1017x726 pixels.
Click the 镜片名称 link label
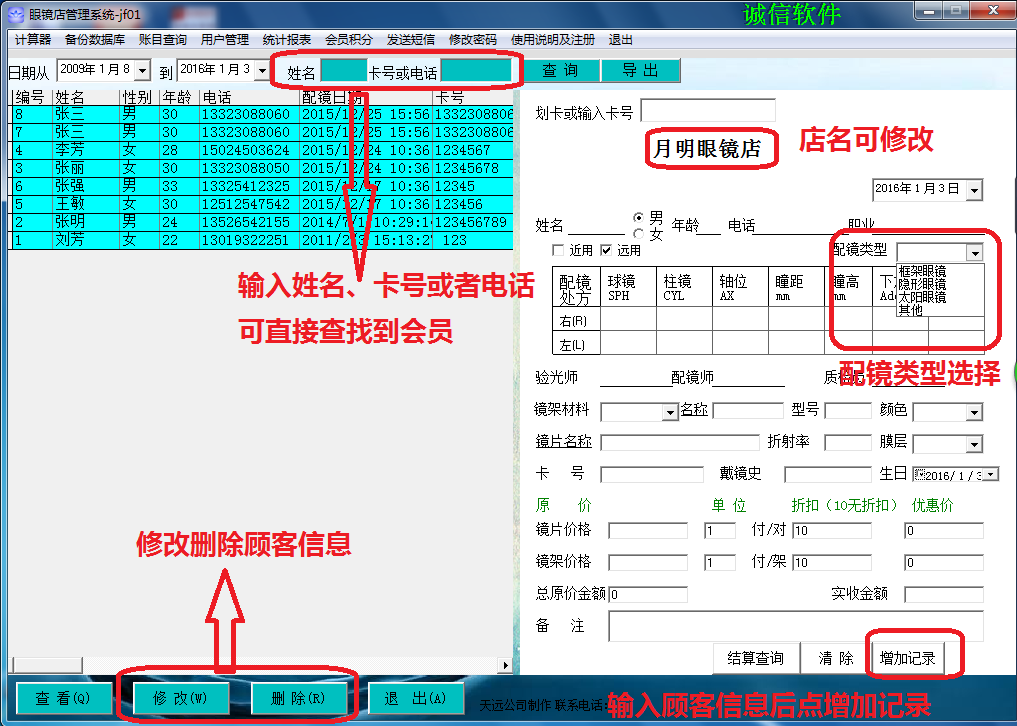pos(564,441)
